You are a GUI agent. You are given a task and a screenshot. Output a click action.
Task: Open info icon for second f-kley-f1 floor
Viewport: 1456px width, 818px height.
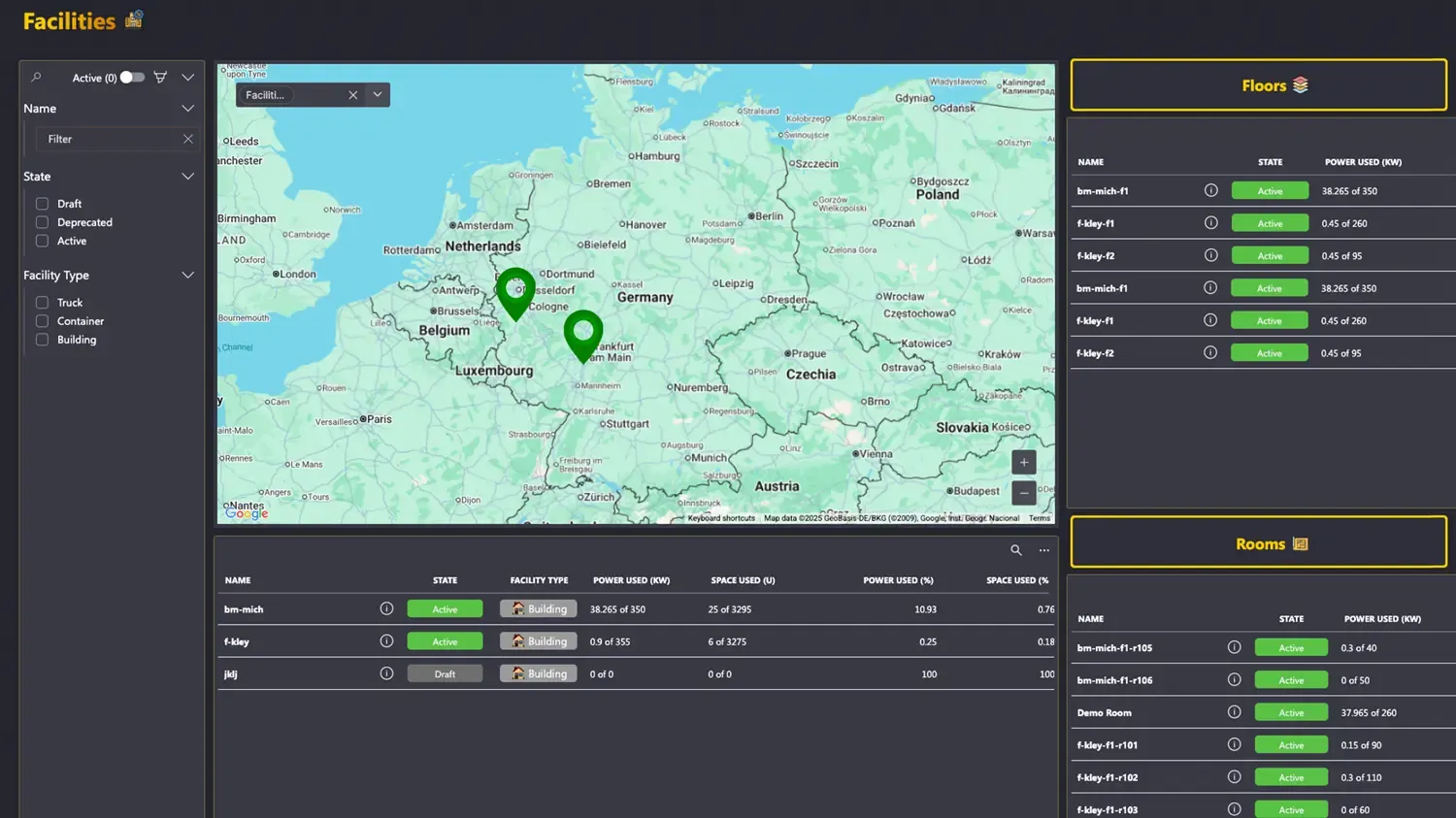pyautogui.click(x=1210, y=320)
